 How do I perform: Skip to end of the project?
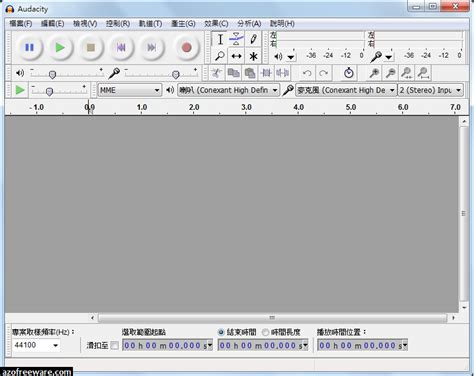(152, 48)
